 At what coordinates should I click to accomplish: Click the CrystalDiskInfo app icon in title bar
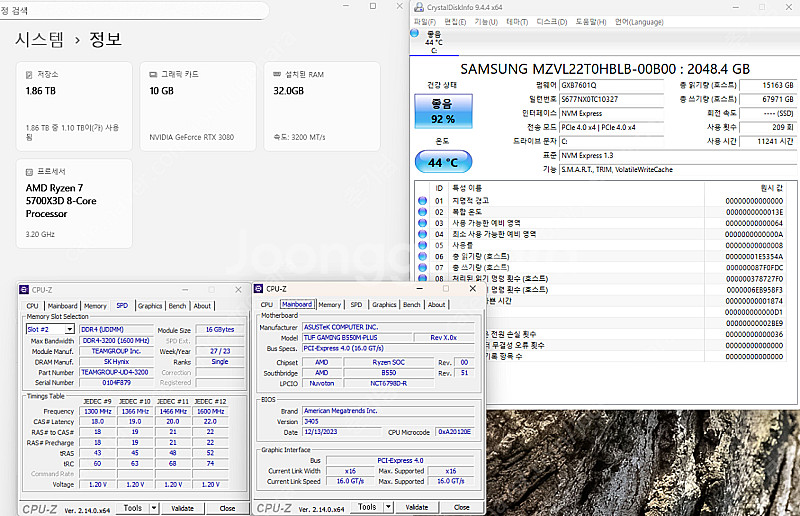(419, 7)
